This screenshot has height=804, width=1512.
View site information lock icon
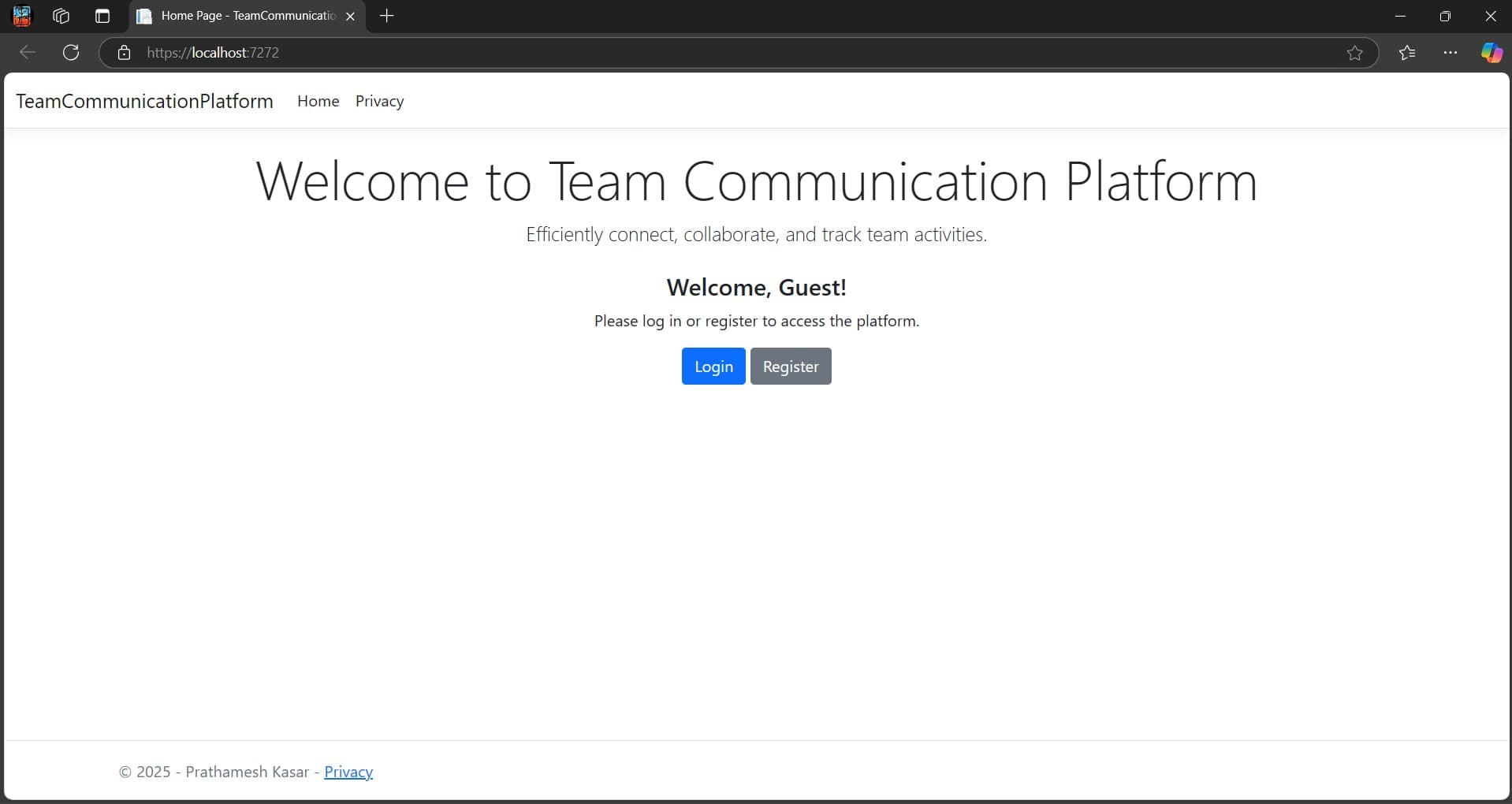(x=124, y=53)
